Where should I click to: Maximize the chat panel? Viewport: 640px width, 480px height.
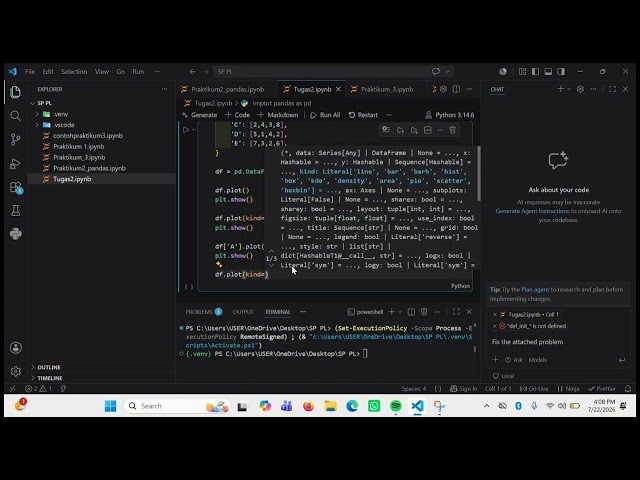click(612, 89)
